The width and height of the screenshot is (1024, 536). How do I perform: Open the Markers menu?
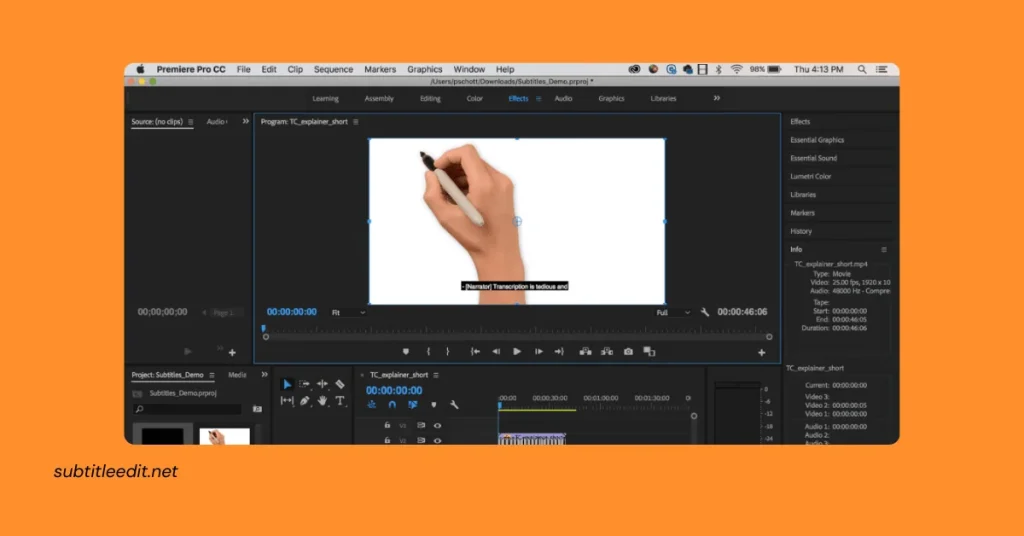[380, 69]
